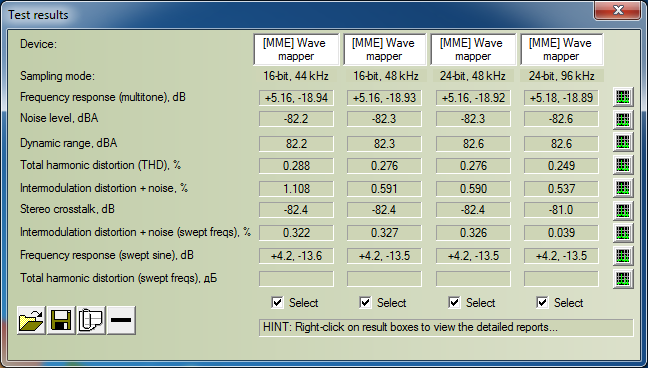Click the 0.537 intermodulation distortion box

(561, 189)
